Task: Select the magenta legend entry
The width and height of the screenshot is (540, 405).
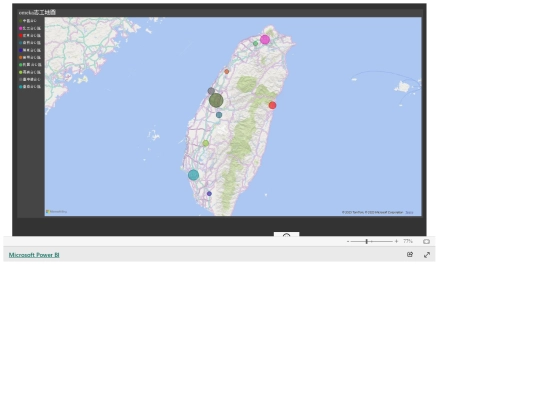Action: coord(30,28)
